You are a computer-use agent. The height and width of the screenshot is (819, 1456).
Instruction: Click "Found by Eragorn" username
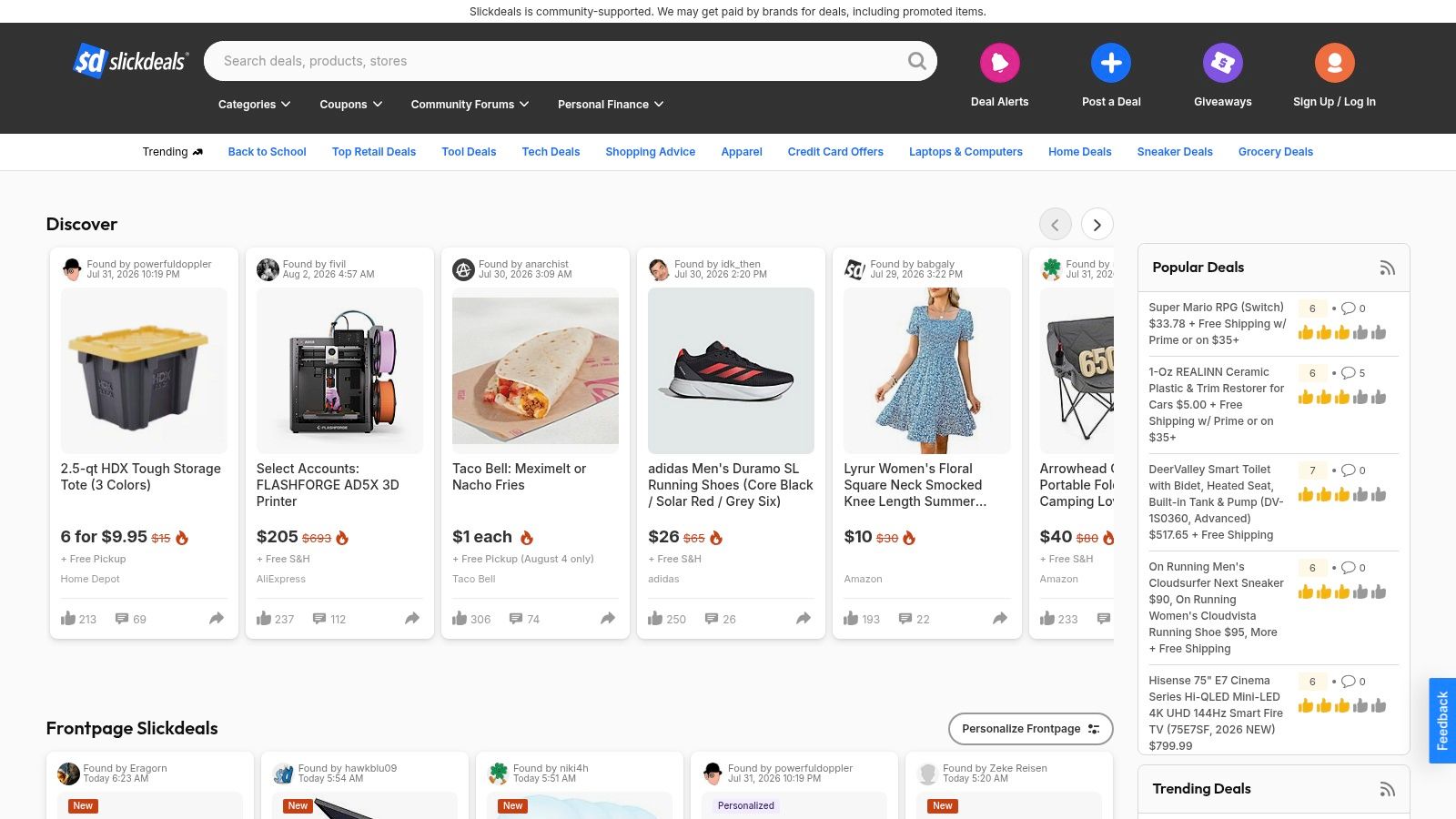point(126,769)
